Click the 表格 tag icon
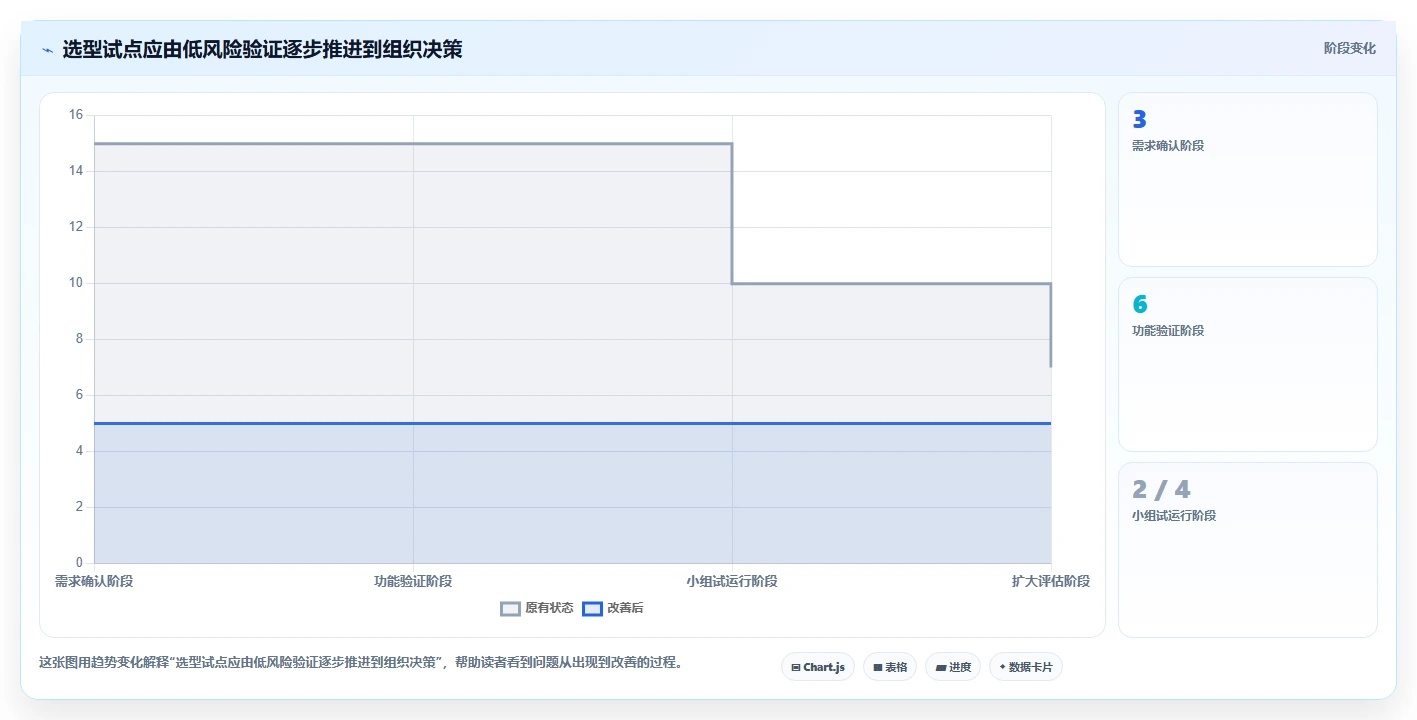Screen dimensions: 1417x720 (878, 667)
